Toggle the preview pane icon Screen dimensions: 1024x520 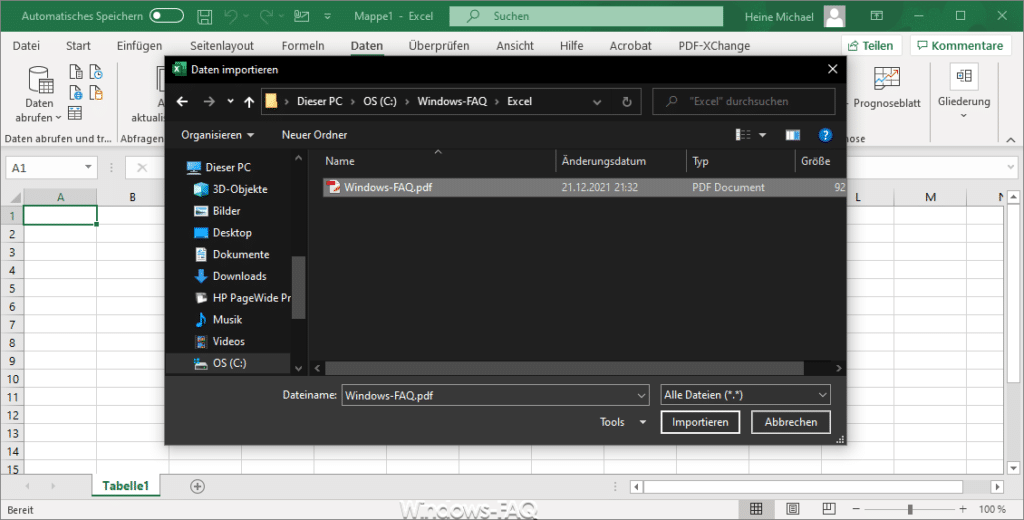click(793, 135)
